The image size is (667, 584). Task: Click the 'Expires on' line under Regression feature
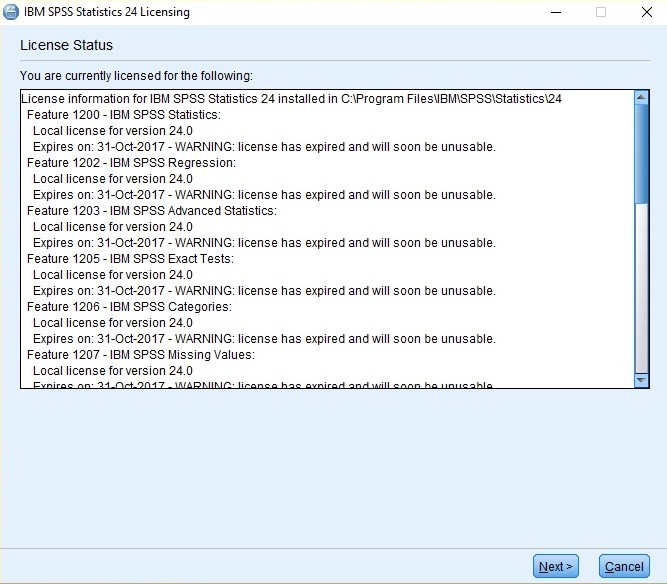264,195
